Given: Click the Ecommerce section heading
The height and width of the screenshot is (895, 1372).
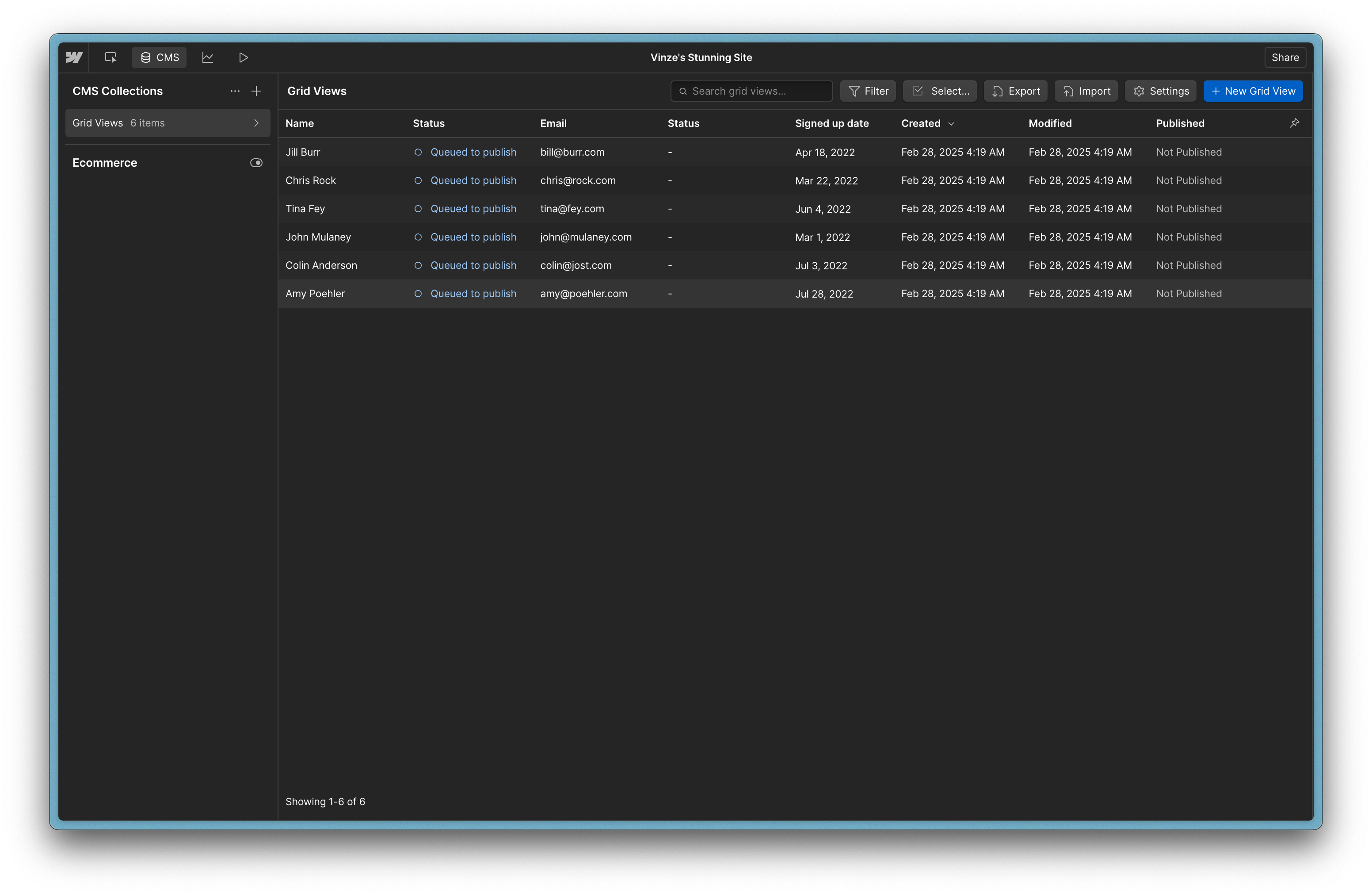Looking at the screenshot, I should (x=105, y=163).
